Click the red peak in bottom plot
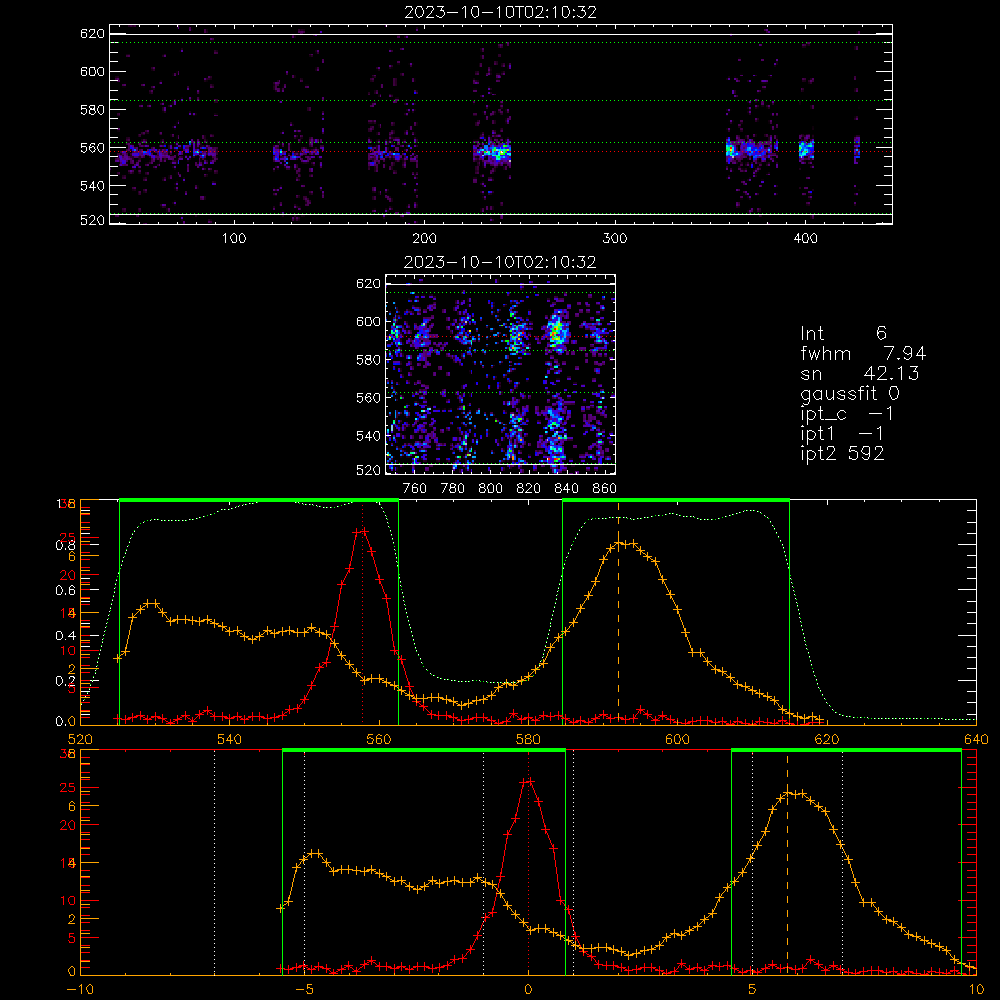 pos(527,781)
